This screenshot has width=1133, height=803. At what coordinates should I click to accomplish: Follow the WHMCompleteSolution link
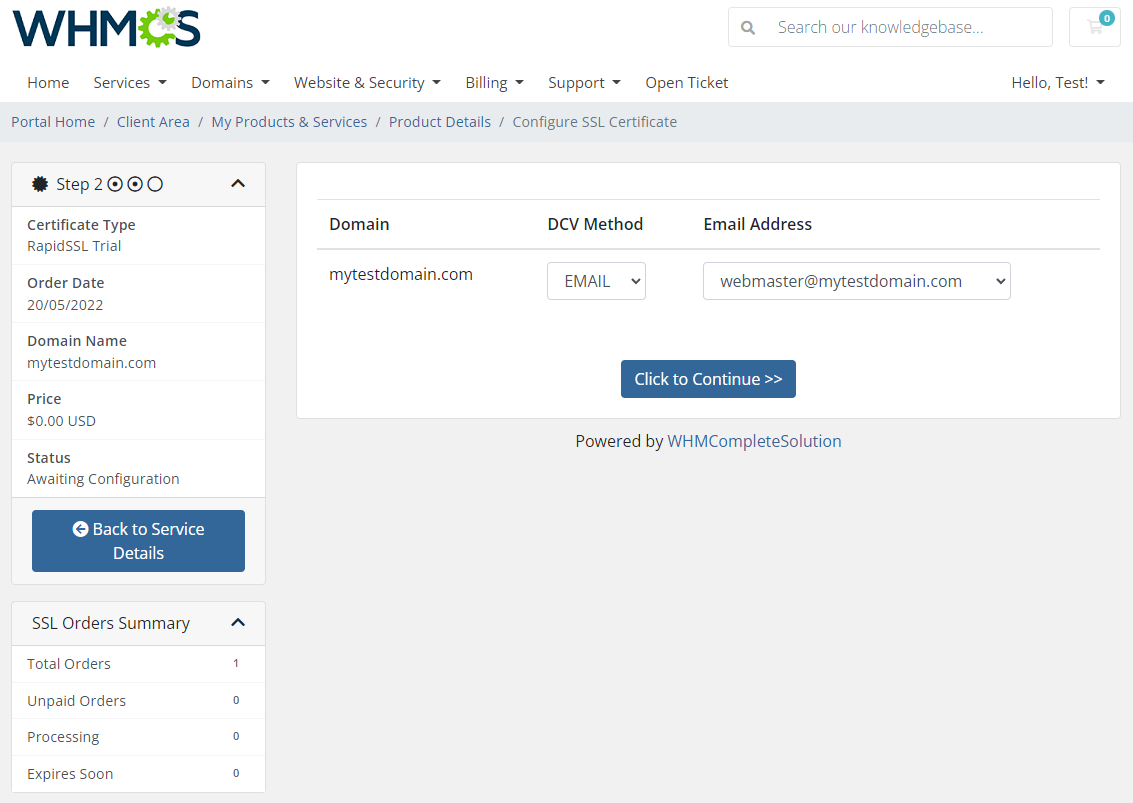pyautogui.click(x=754, y=441)
